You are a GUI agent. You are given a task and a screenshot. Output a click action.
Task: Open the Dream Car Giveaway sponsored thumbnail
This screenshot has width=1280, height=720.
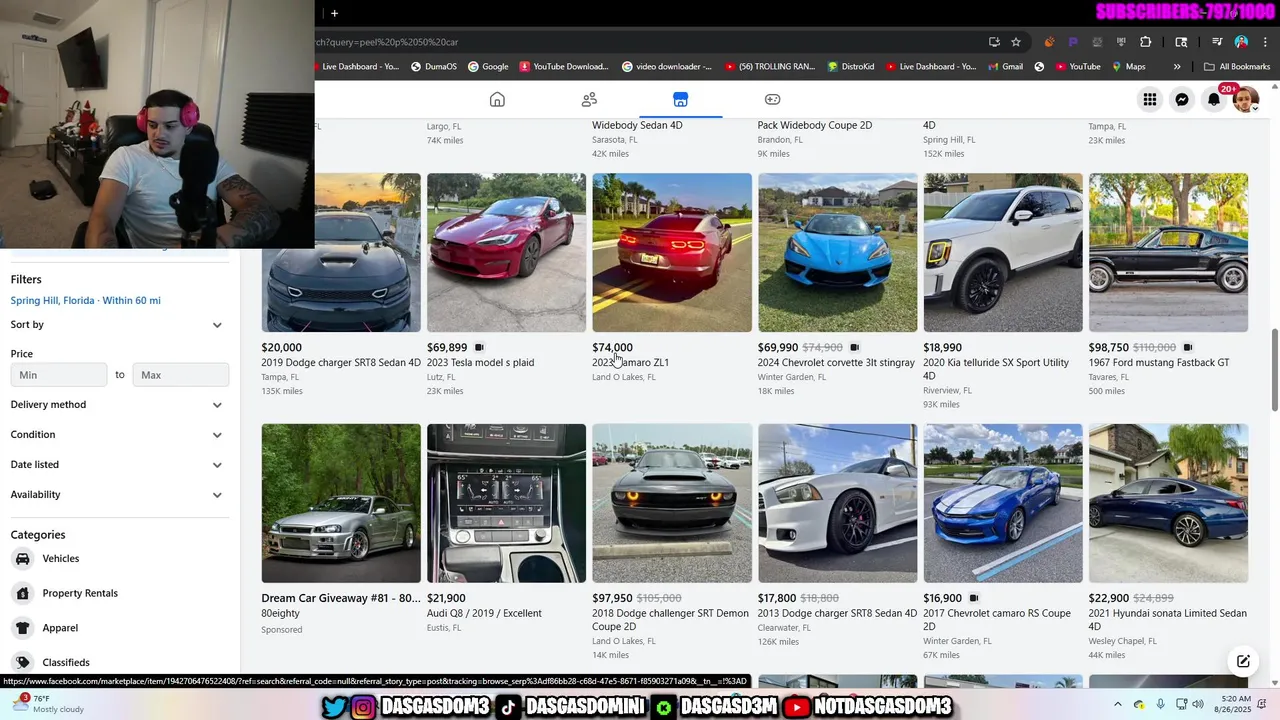pyautogui.click(x=341, y=503)
